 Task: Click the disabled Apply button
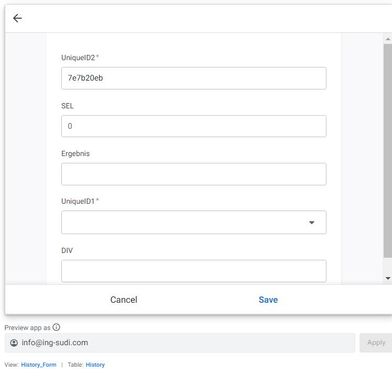(376, 343)
